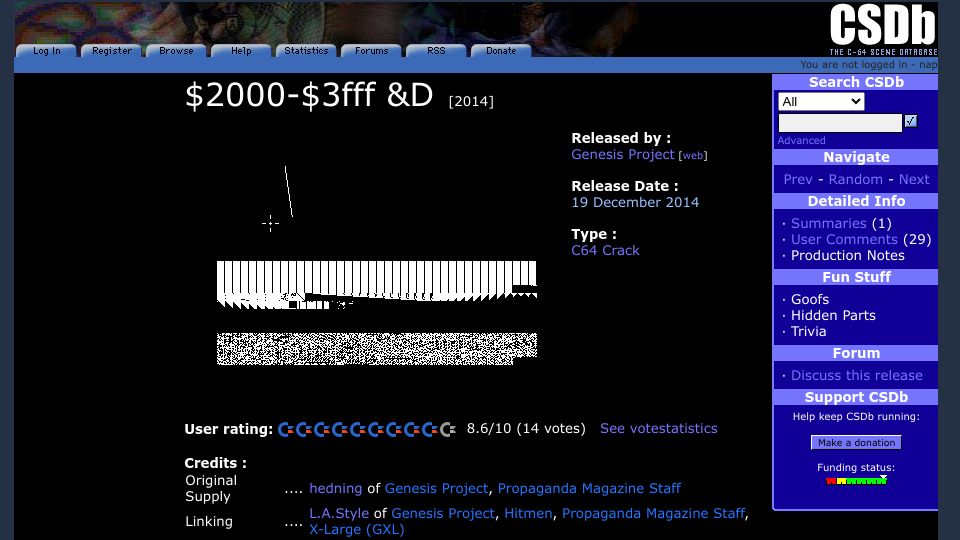Click Genesis Project in the Linking row
Viewport: 960px width, 540px height.
(443, 513)
